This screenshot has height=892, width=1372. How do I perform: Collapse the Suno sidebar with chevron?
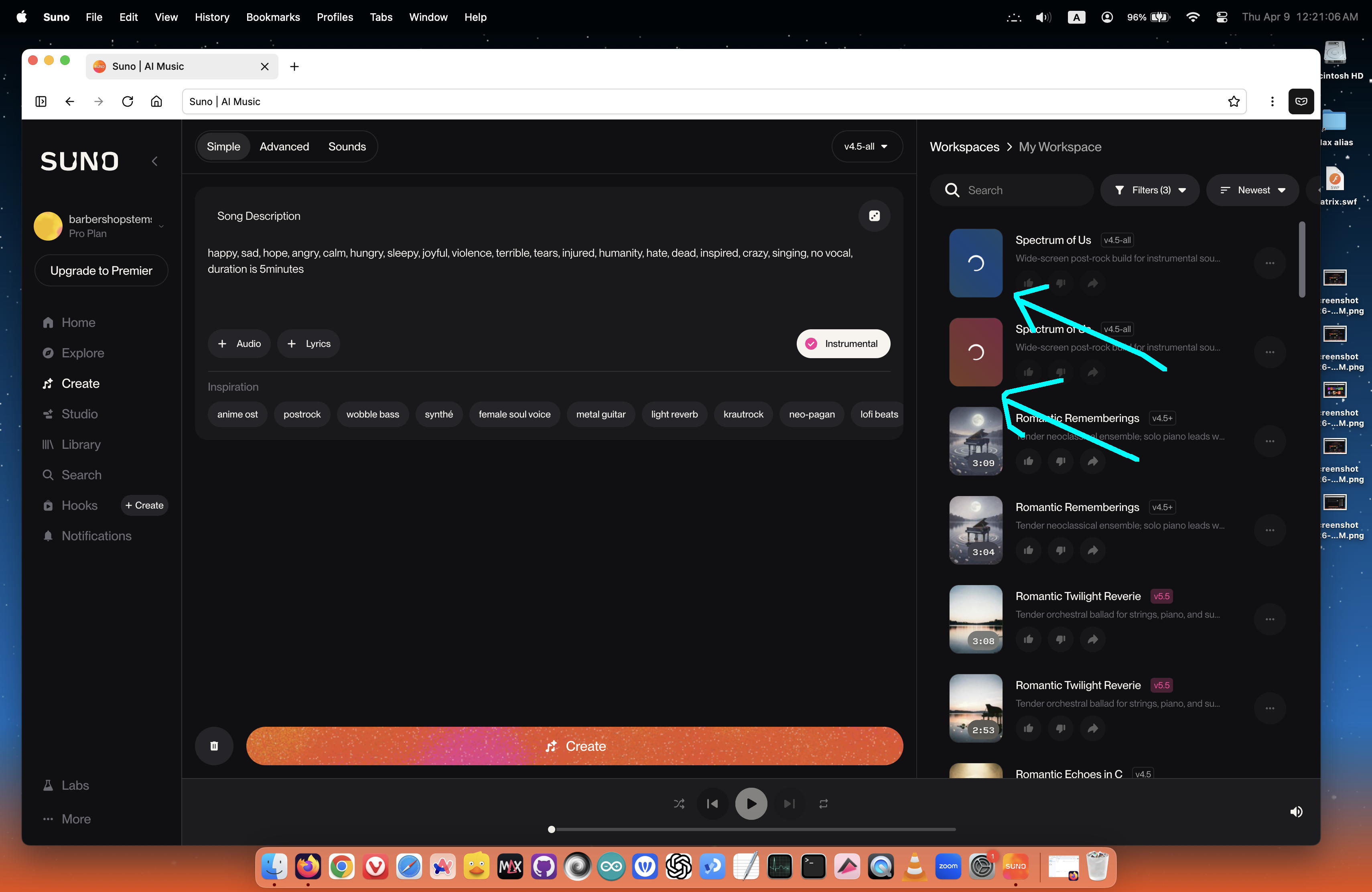coord(154,161)
